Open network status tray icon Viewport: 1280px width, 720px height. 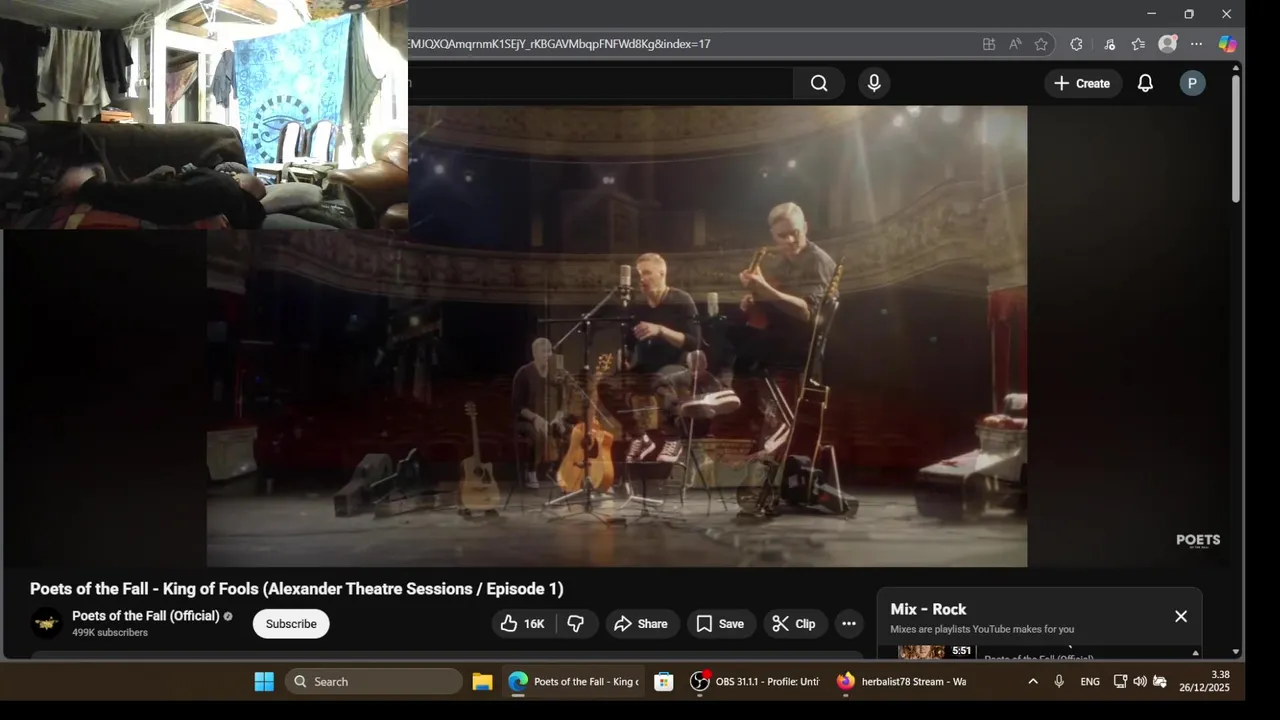point(1120,682)
